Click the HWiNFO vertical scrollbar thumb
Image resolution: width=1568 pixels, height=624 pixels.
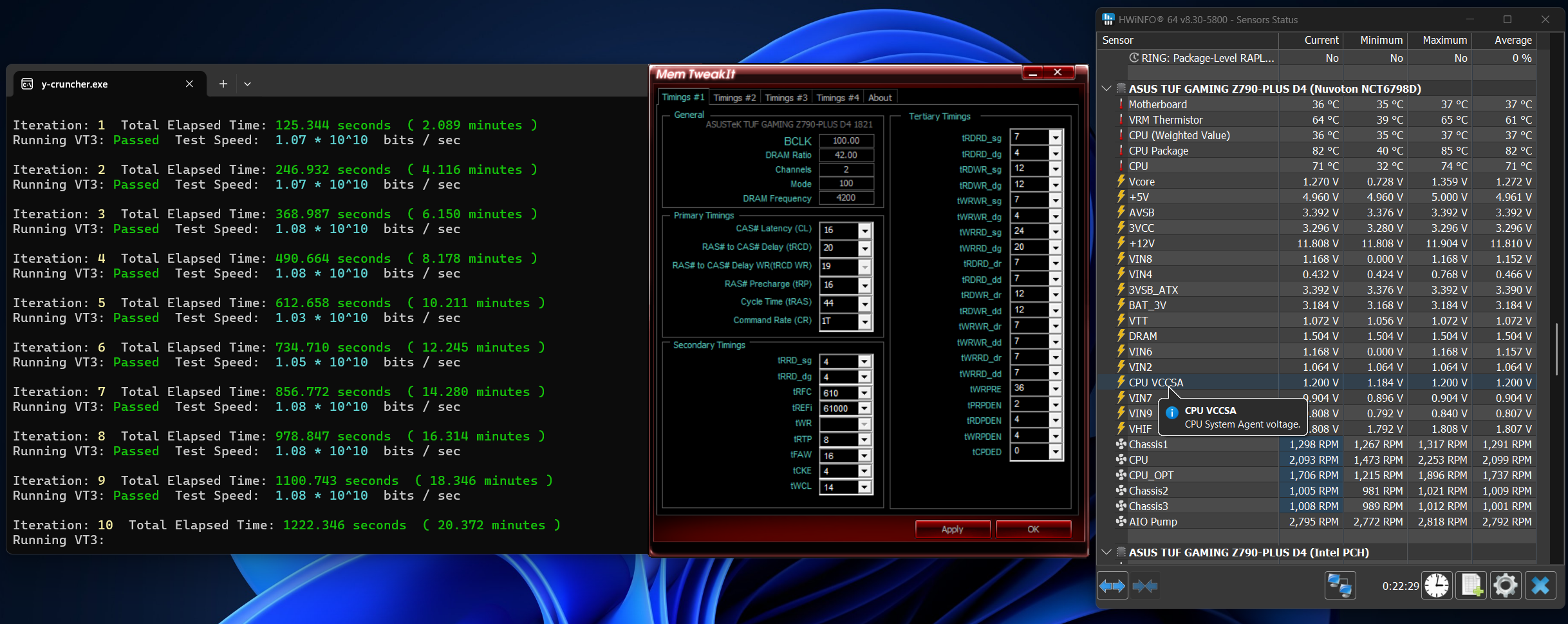1556,348
